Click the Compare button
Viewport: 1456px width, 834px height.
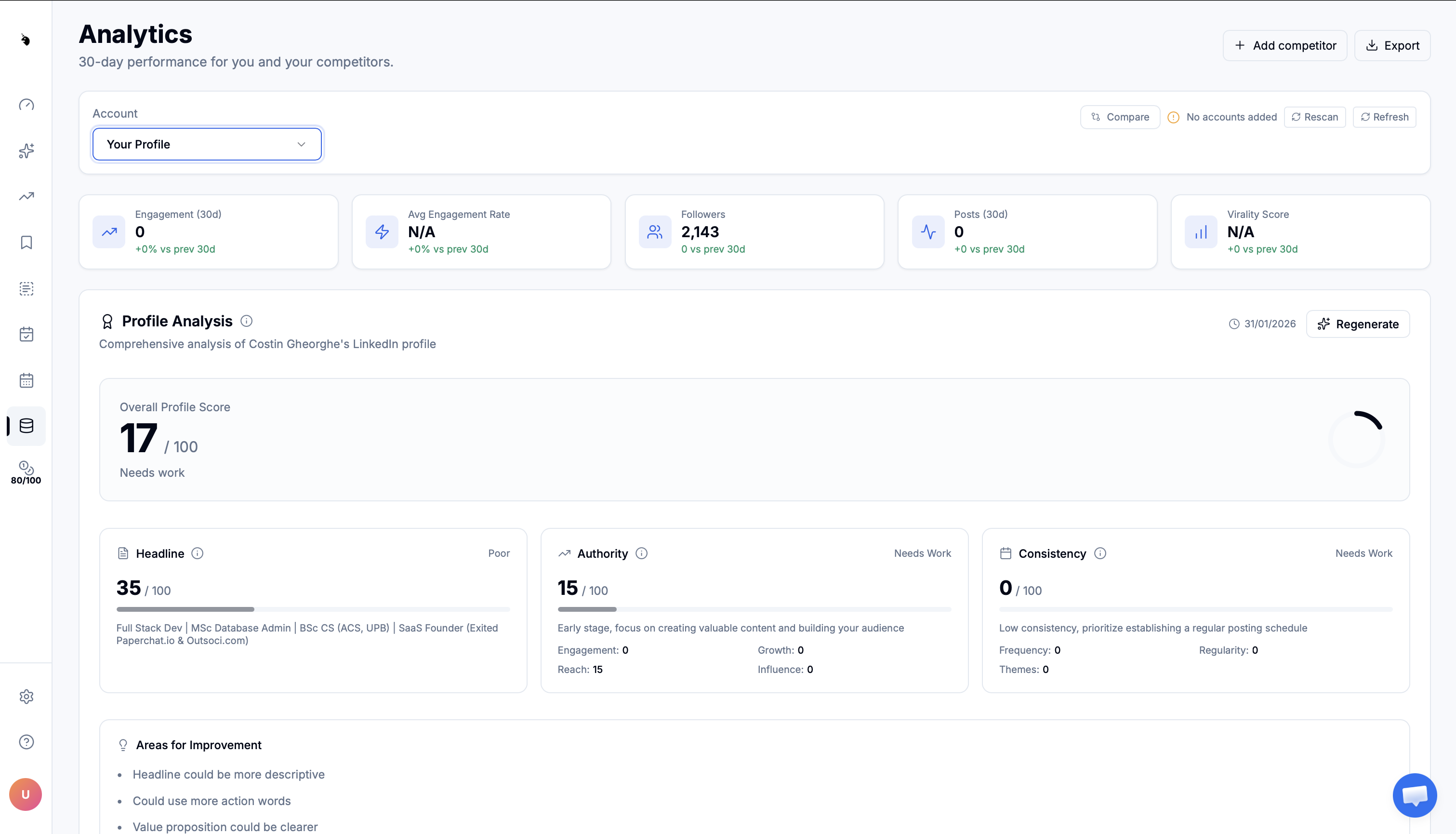pos(1120,117)
